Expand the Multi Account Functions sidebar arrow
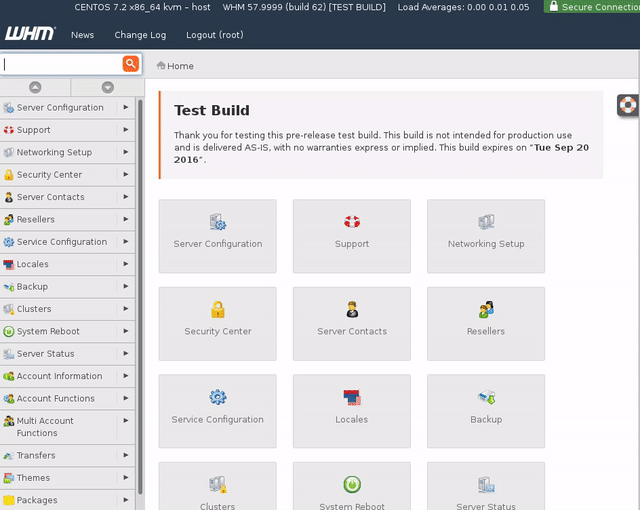 [x=126, y=421]
